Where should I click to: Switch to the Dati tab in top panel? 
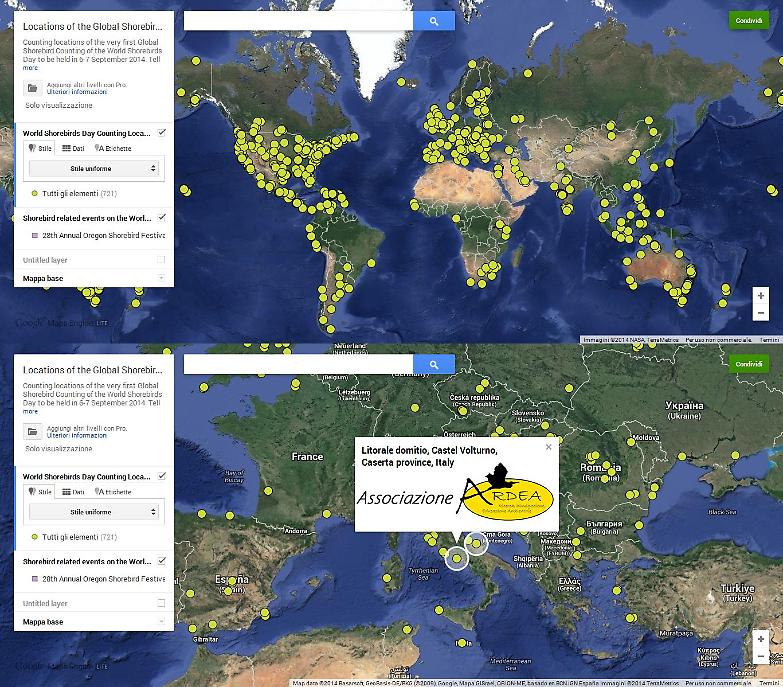coord(73,148)
